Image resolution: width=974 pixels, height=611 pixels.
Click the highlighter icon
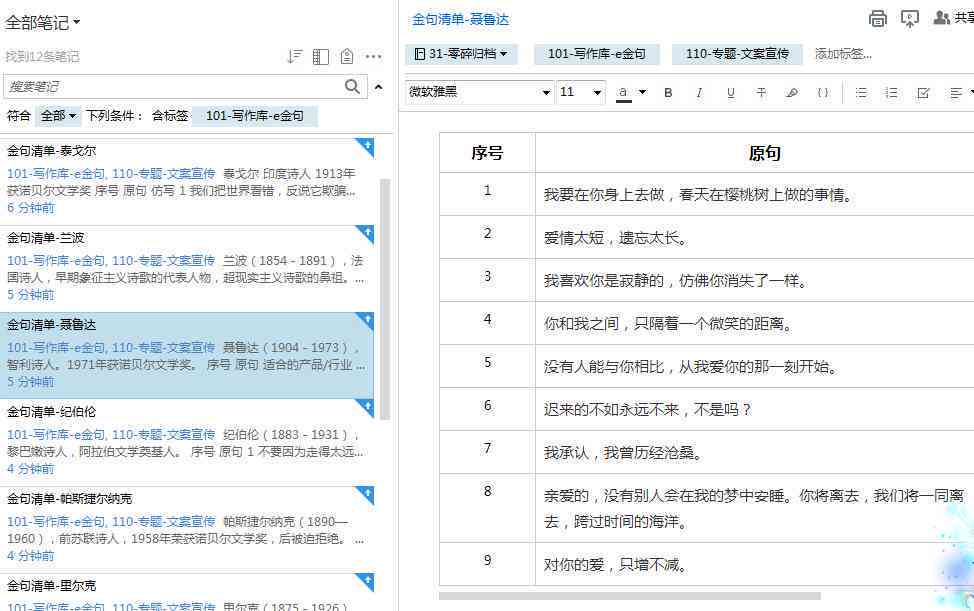[x=792, y=93]
